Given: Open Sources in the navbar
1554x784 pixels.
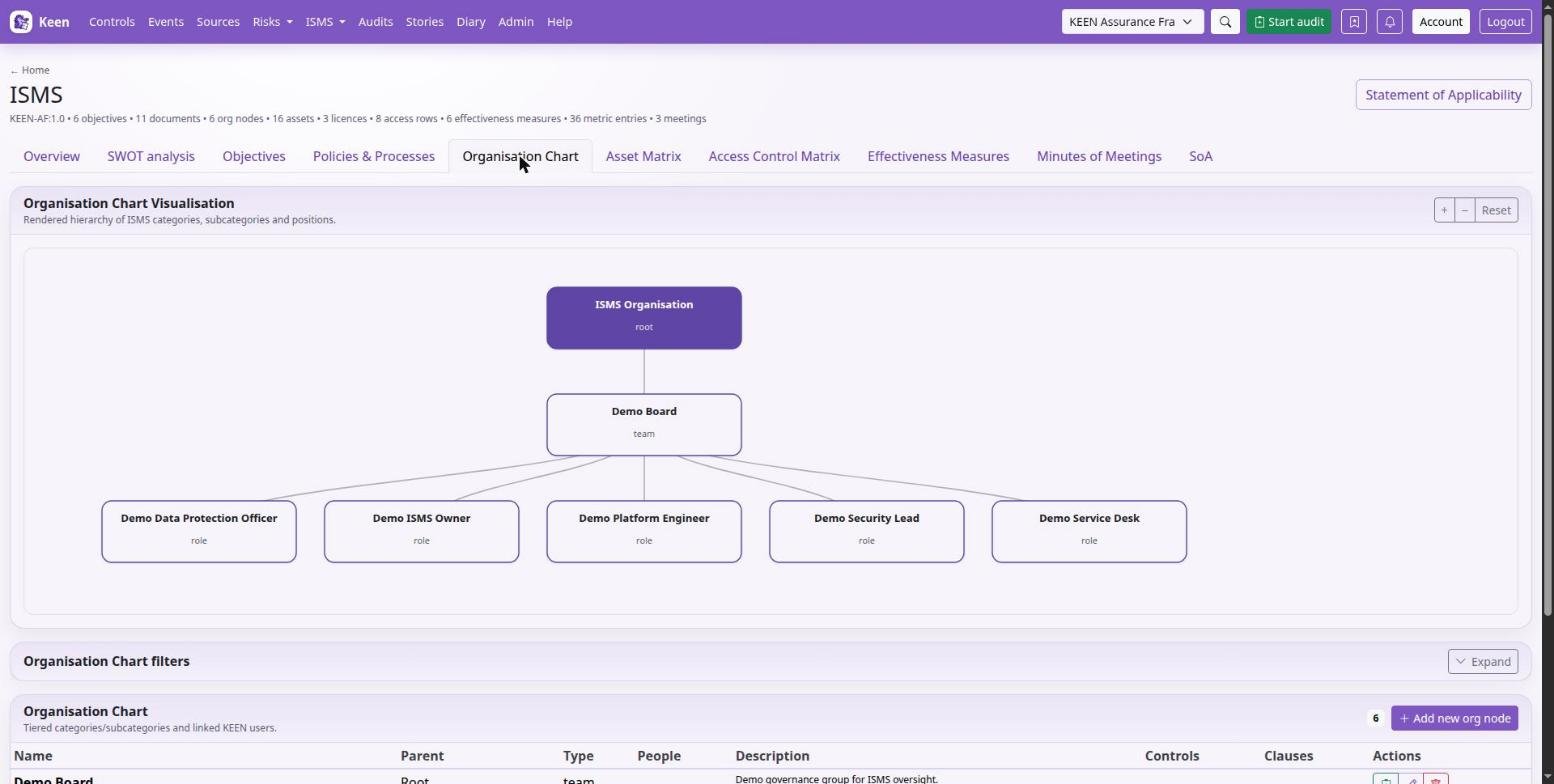Looking at the screenshot, I should click(218, 22).
